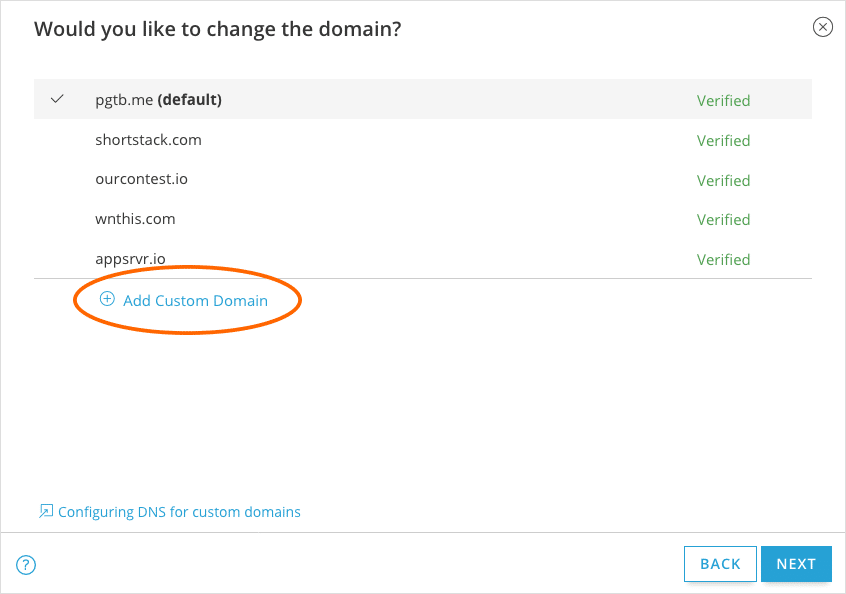Click the "Would you like to change" heading
Image resolution: width=846 pixels, height=594 pixels.
(218, 29)
